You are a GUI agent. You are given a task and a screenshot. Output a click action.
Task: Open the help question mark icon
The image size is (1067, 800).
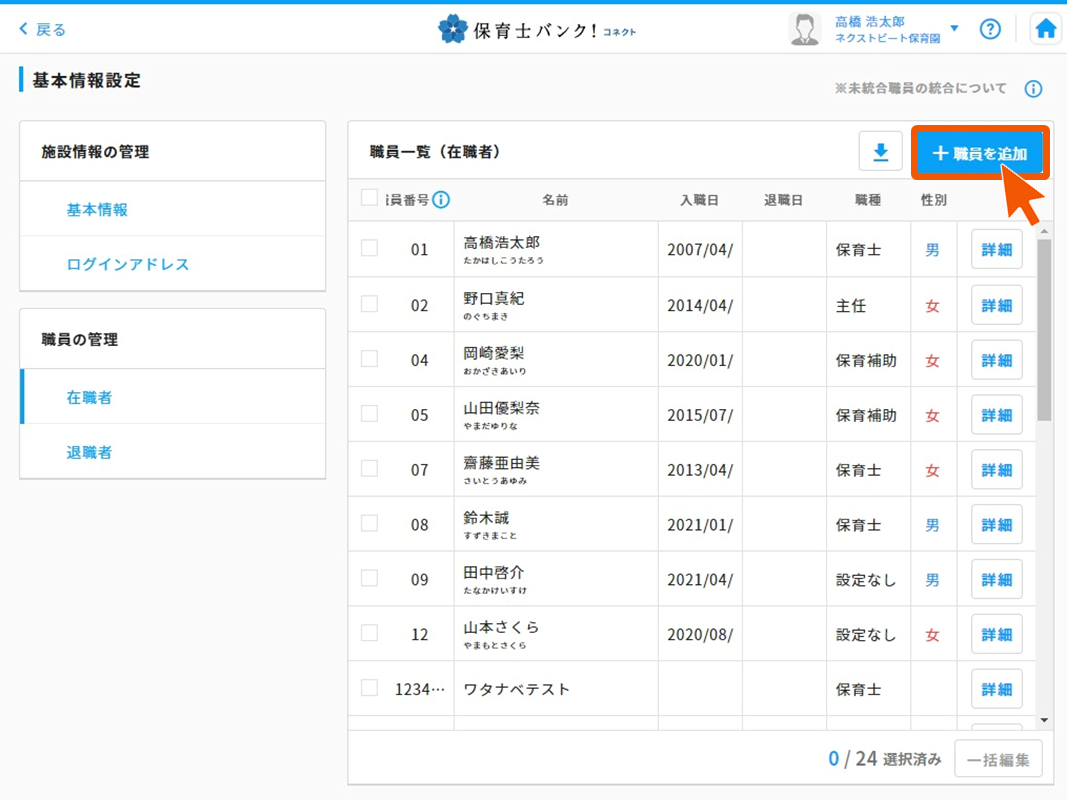pos(990,29)
